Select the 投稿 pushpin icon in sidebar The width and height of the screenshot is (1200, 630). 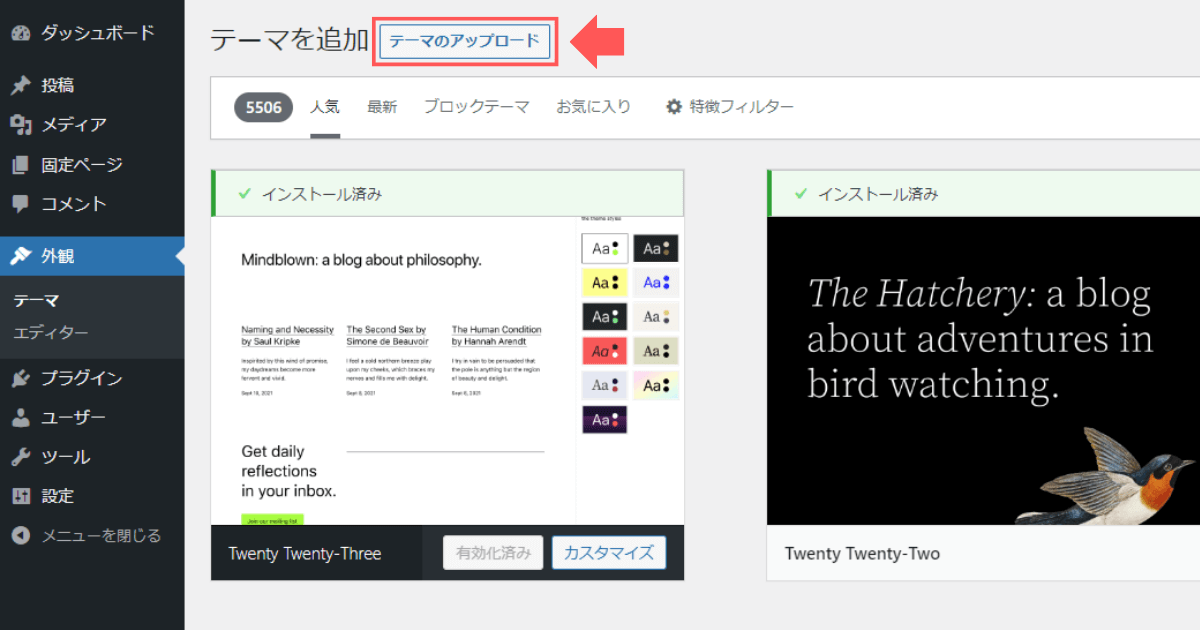pyautogui.click(x=22, y=85)
